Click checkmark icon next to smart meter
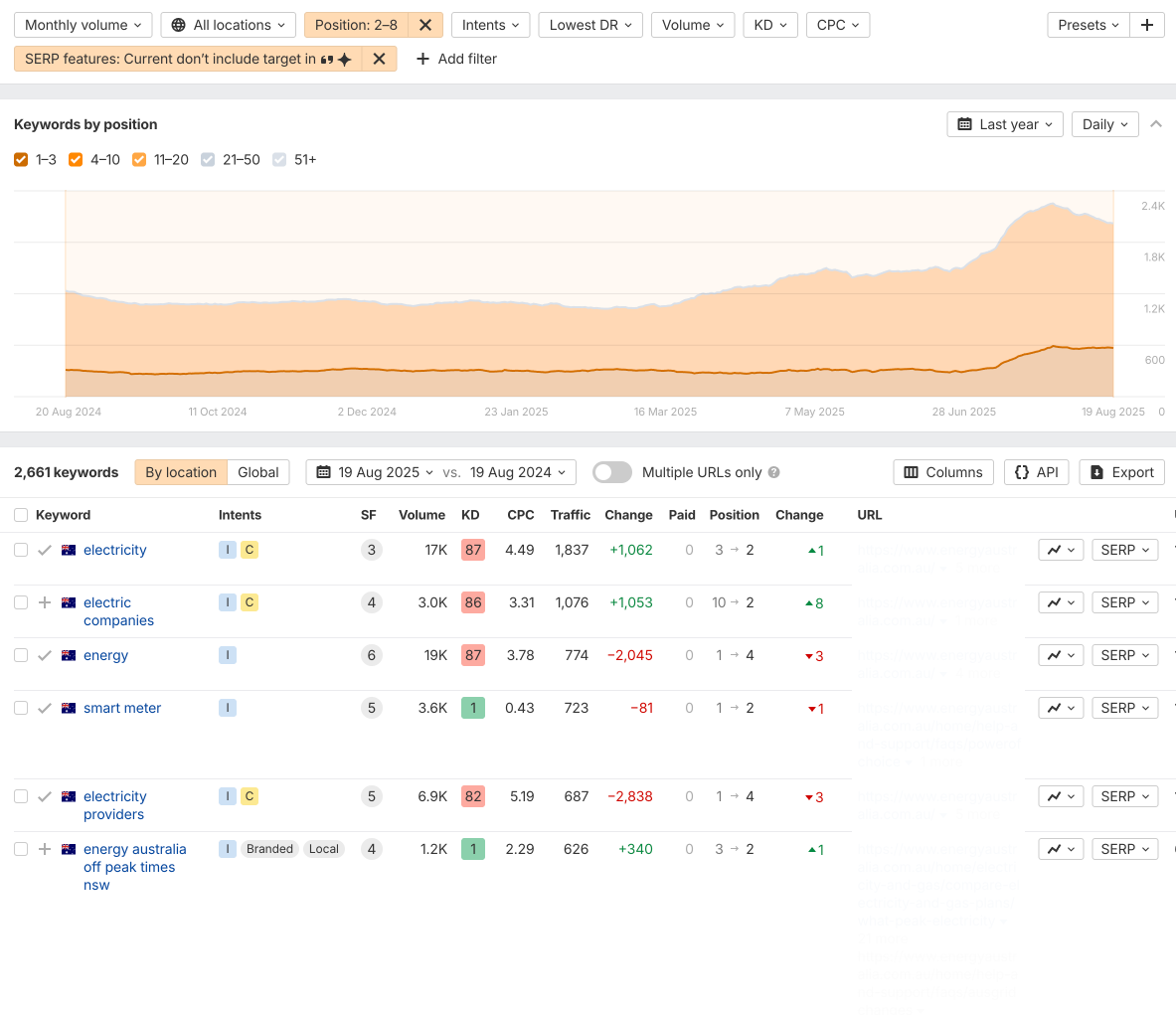The image size is (1176, 1015). tap(45, 708)
